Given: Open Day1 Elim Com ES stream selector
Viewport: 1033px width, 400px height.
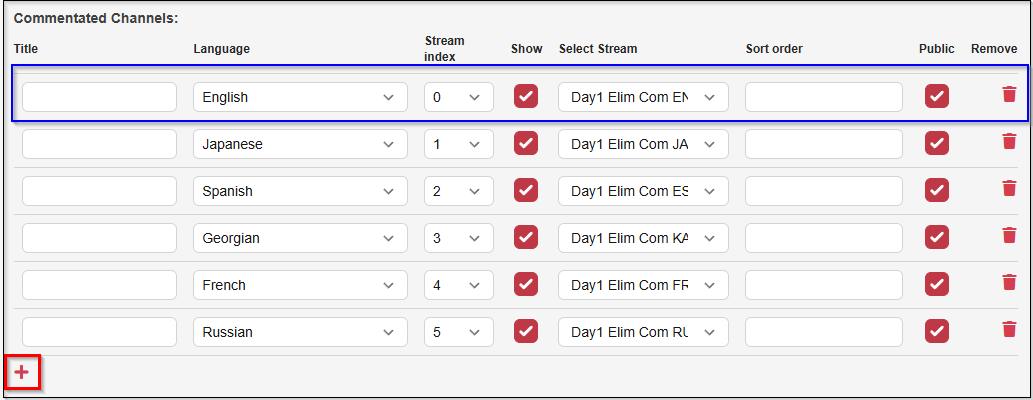Looking at the screenshot, I should pos(643,191).
